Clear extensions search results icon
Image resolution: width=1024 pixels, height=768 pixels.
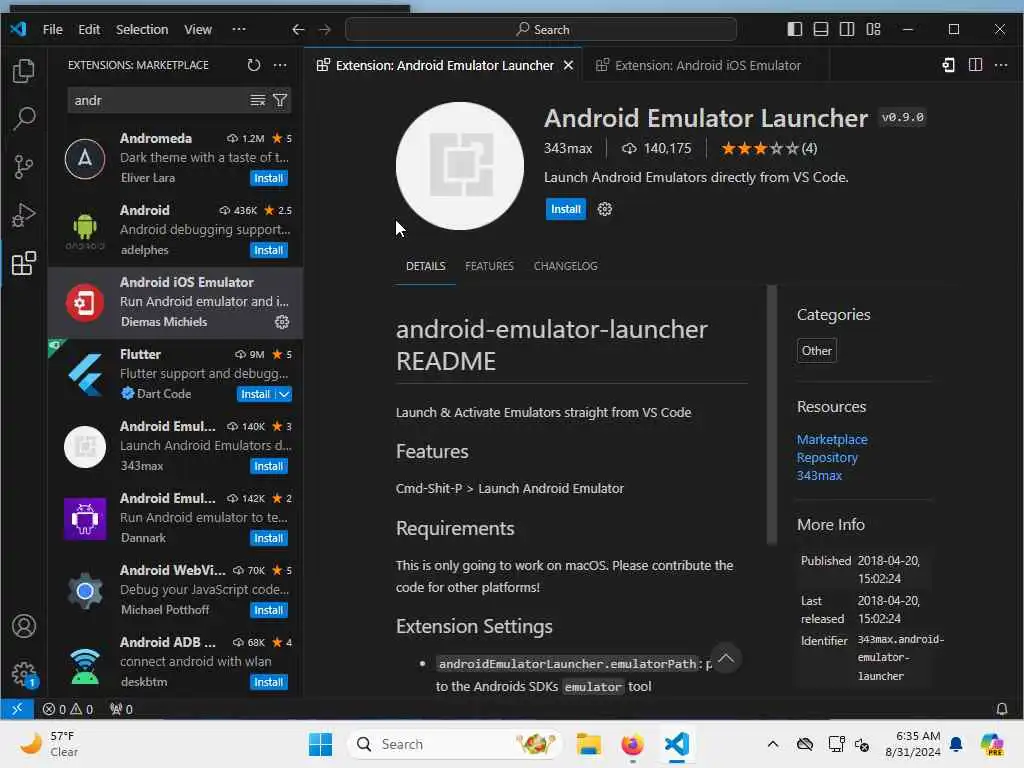(x=258, y=100)
